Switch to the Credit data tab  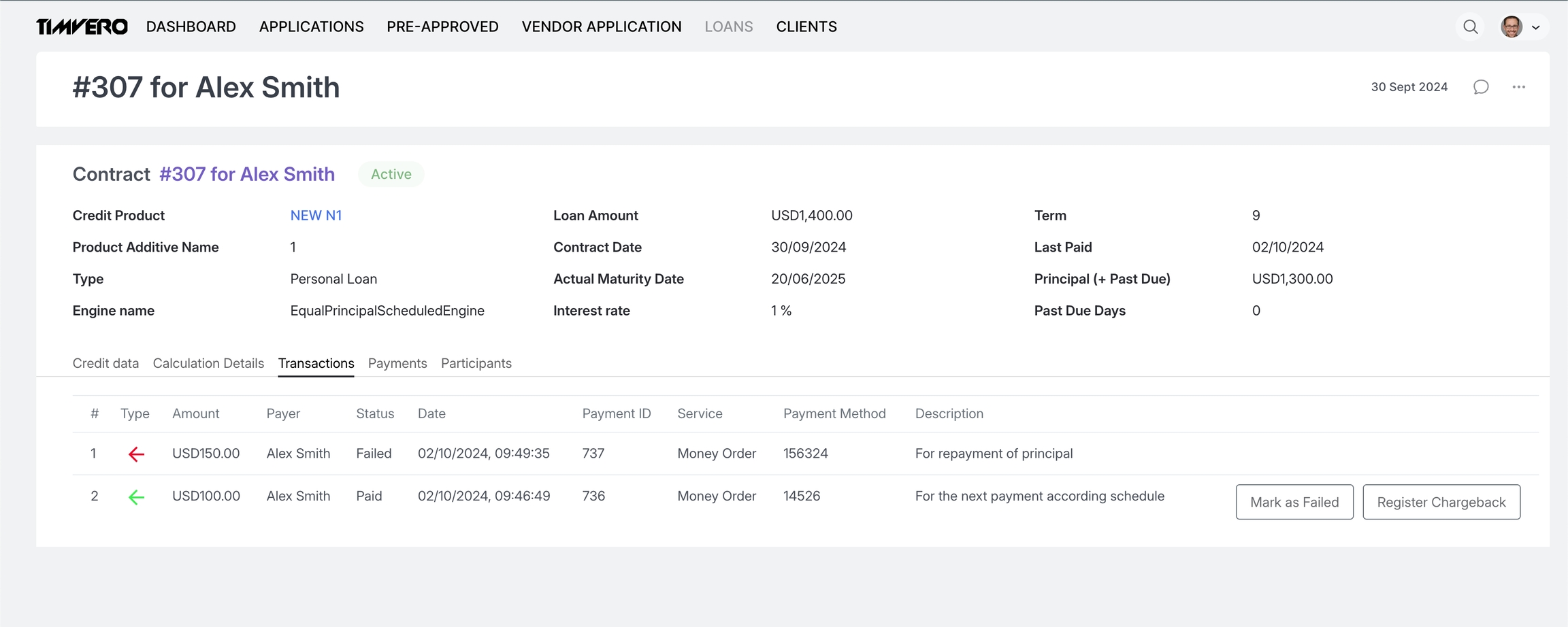pos(105,363)
